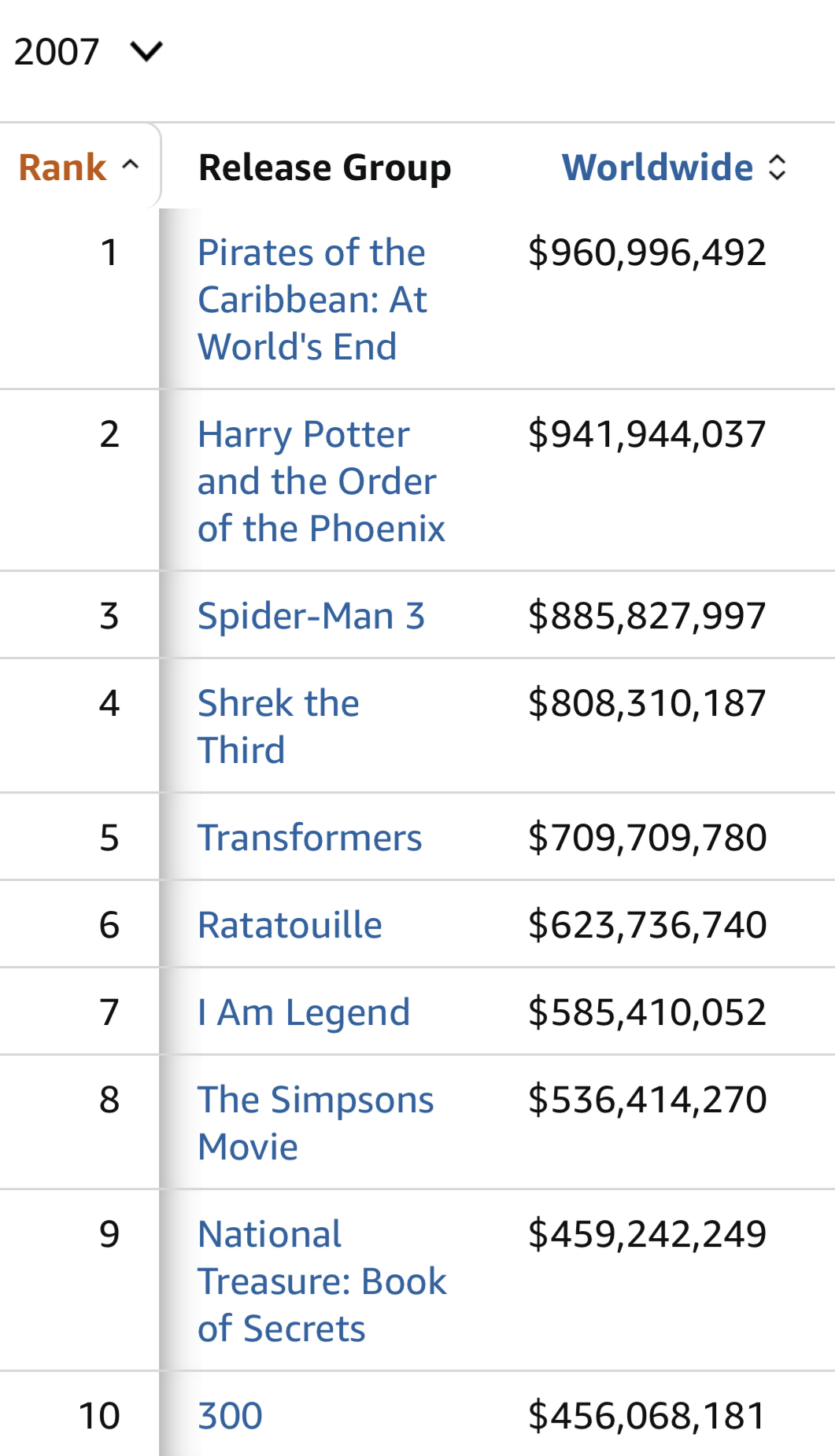Click rank number 5 cell
This screenshot has height=1456, width=835.
[x=109, y=838]
